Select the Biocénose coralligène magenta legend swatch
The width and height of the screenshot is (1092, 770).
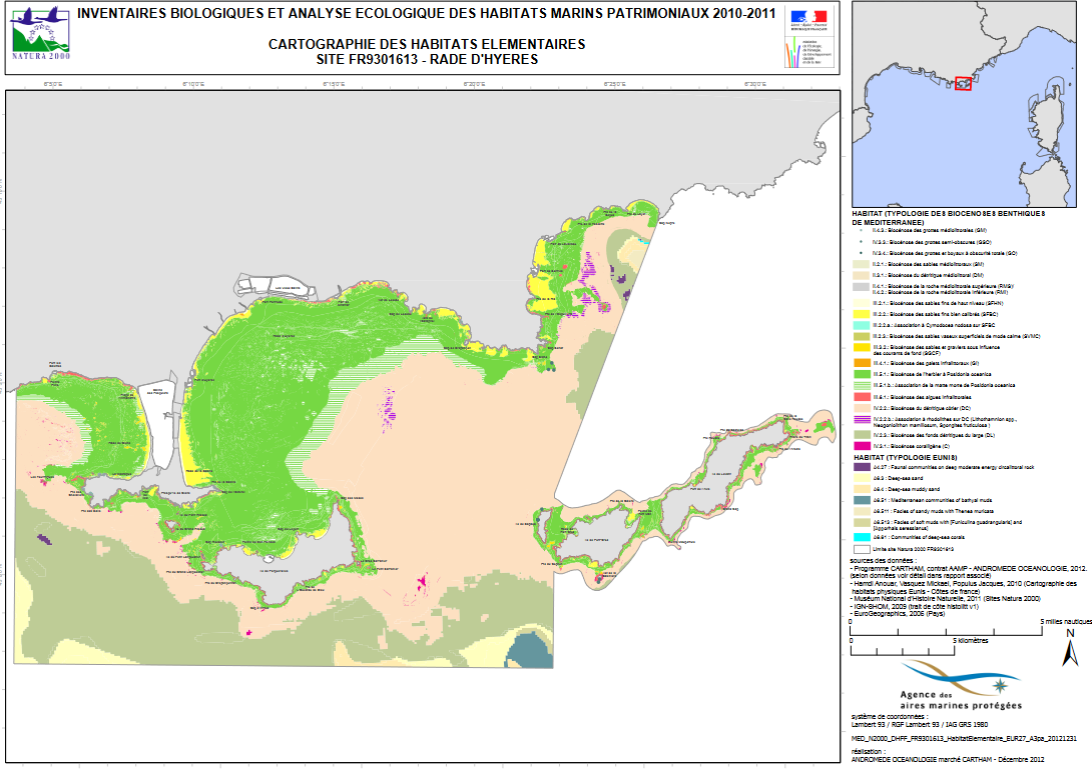click(860, 444)
